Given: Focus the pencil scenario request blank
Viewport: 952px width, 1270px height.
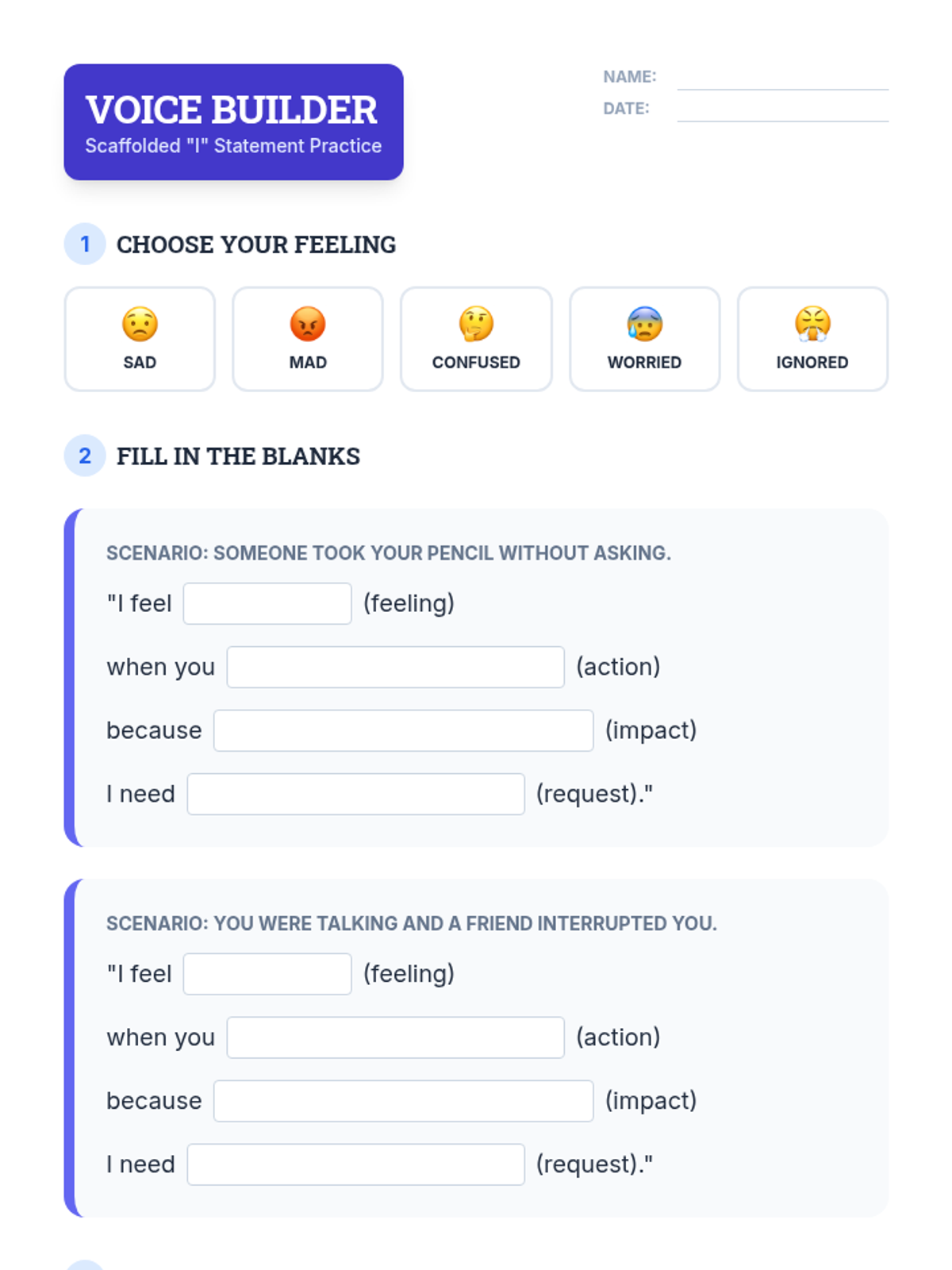Looking at the screenshot, I should (x=356, y=794).
